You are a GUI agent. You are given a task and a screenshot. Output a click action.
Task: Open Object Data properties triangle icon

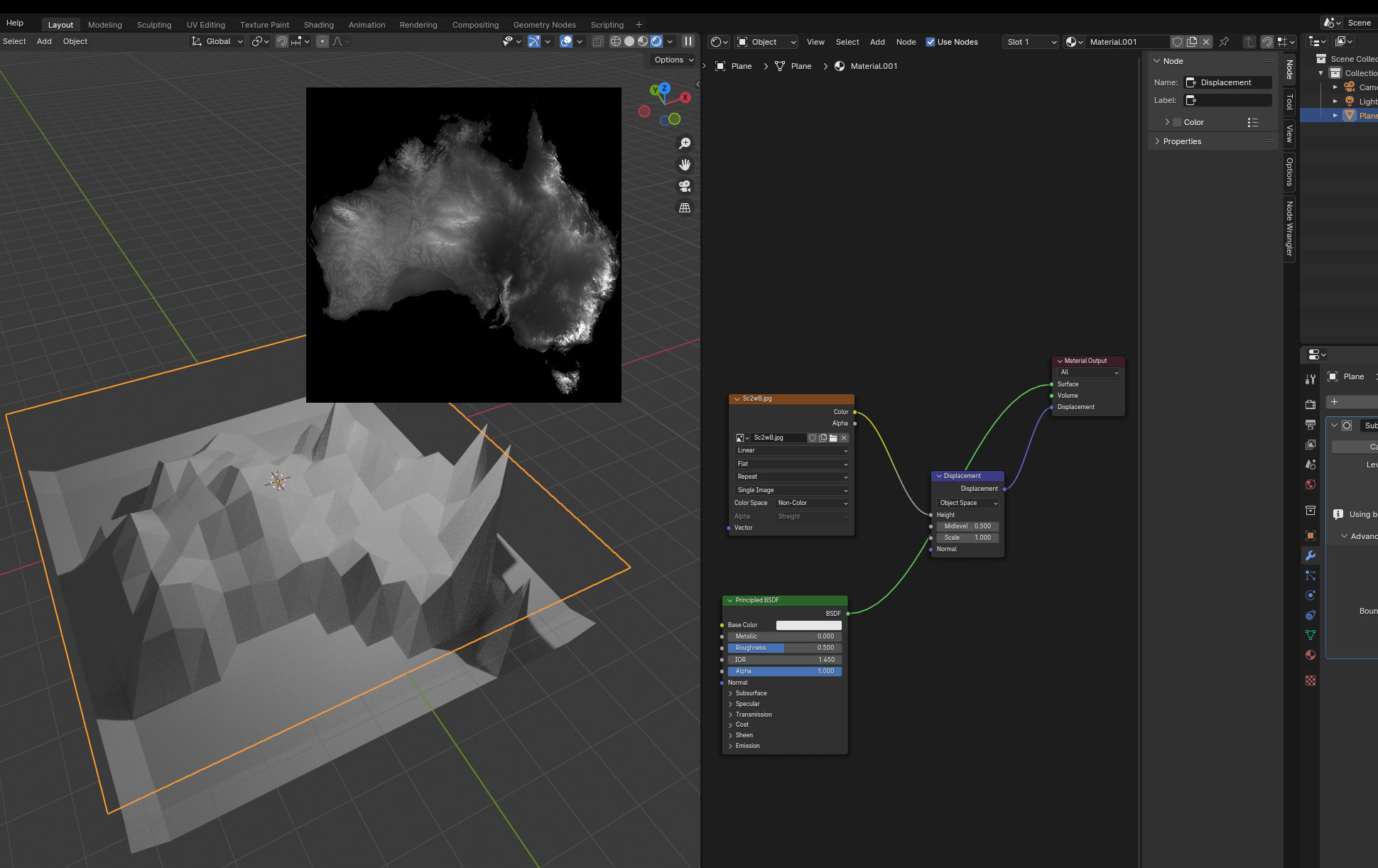point(1311,635)
